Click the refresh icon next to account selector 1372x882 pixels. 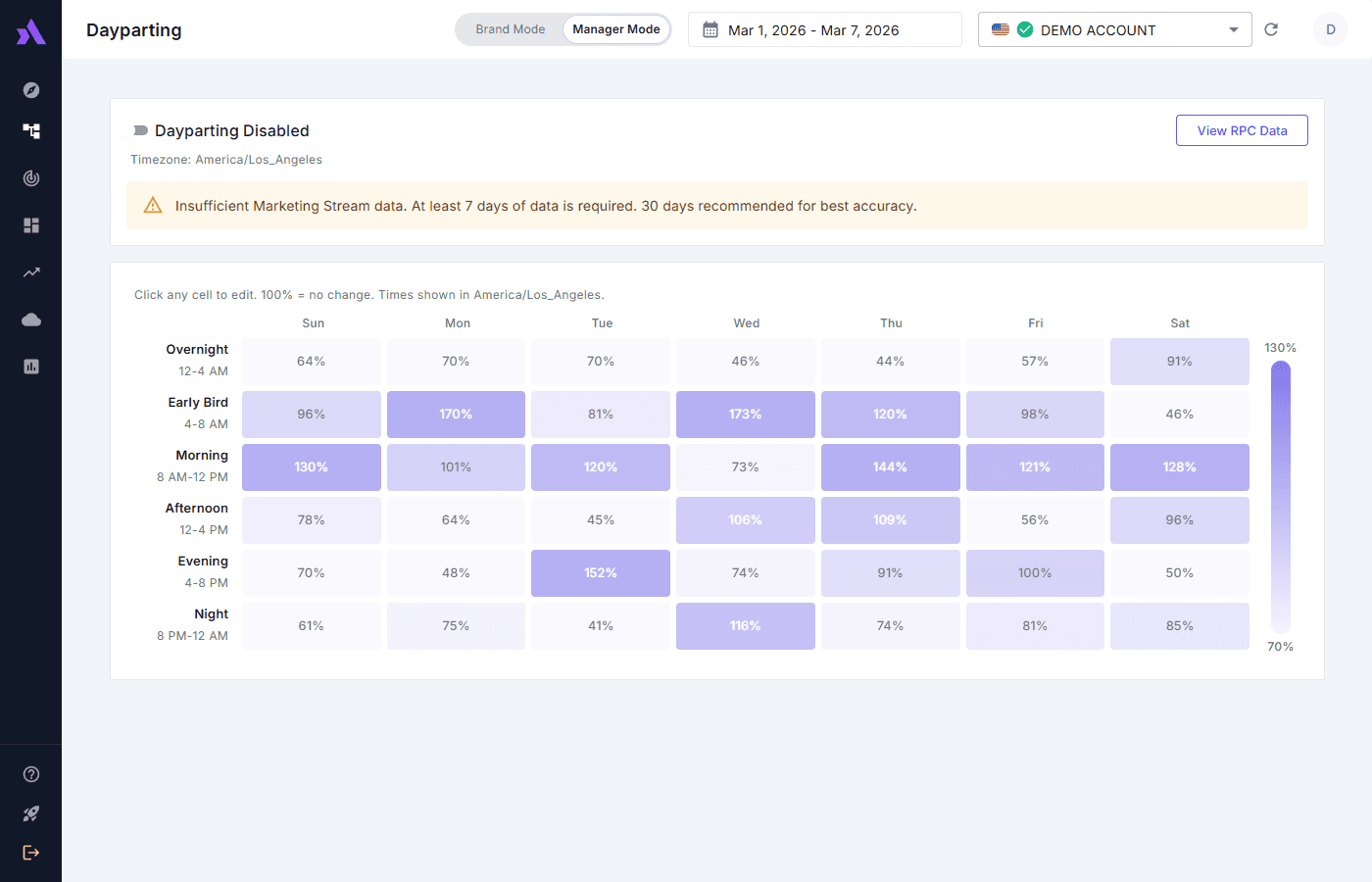(1271, 29)
